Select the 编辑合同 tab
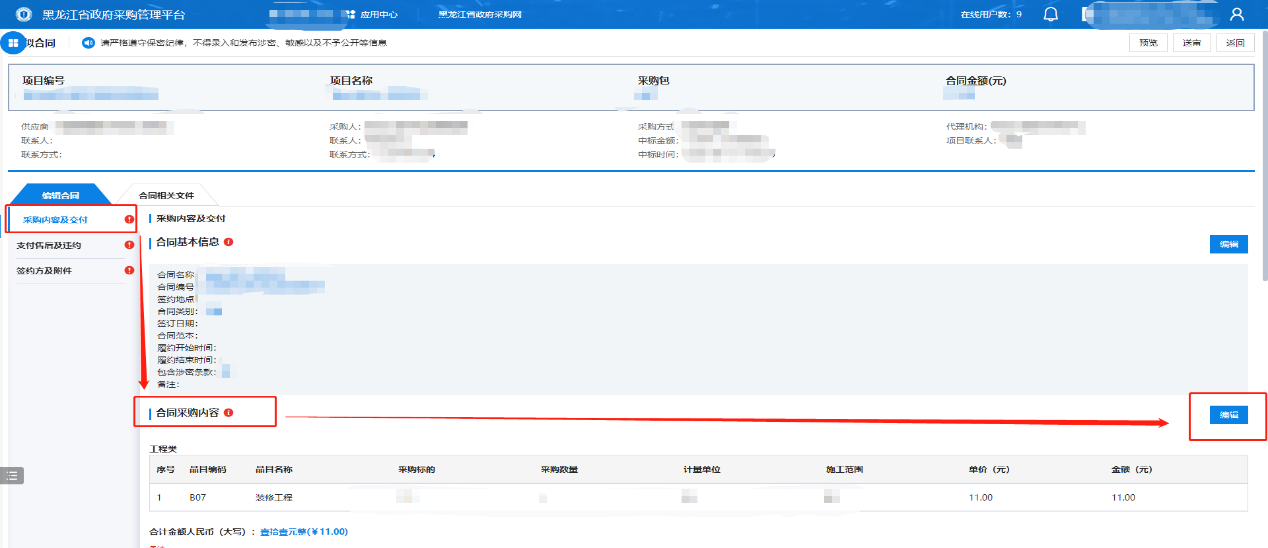Image resolution: width=1268 pixels, height=548 pixels. pyautogui.click(x=60, y=195)
